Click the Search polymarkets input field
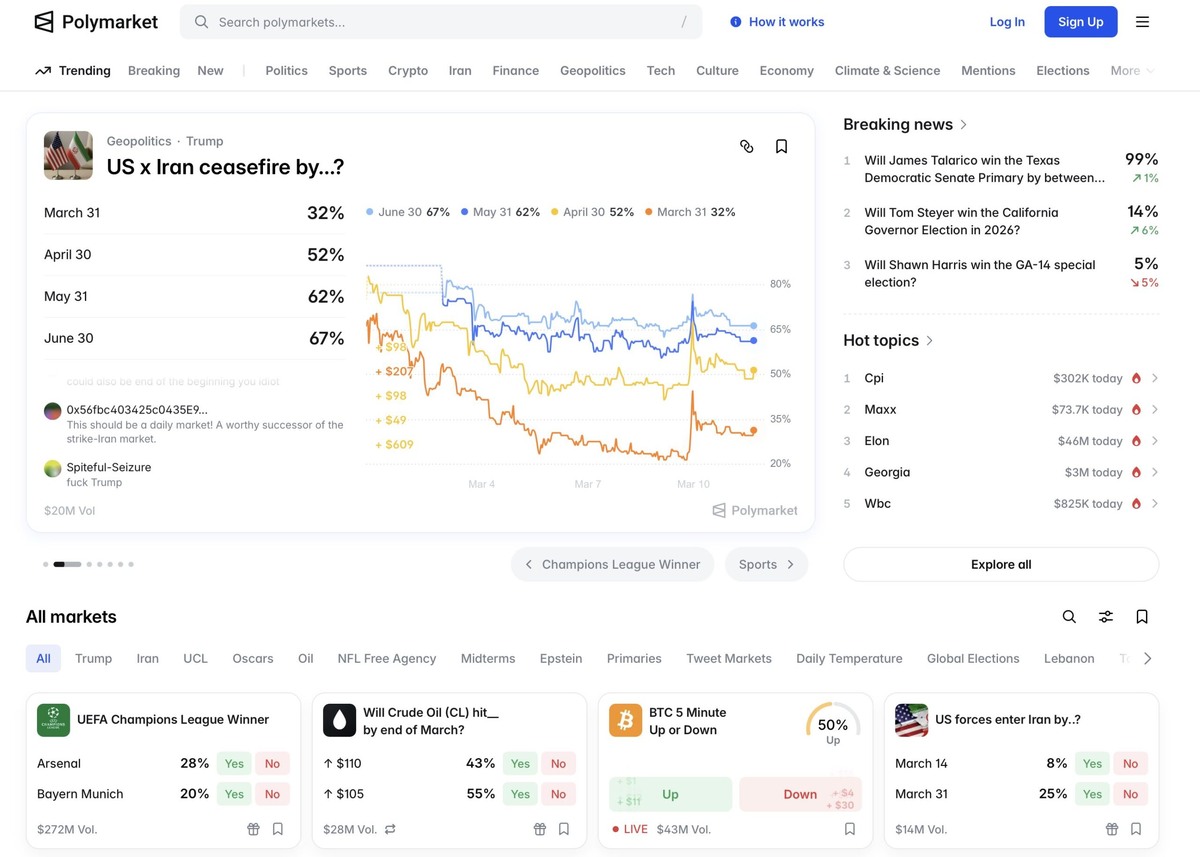The width and height of the screenshot is (1200, 857). [440, 22]
